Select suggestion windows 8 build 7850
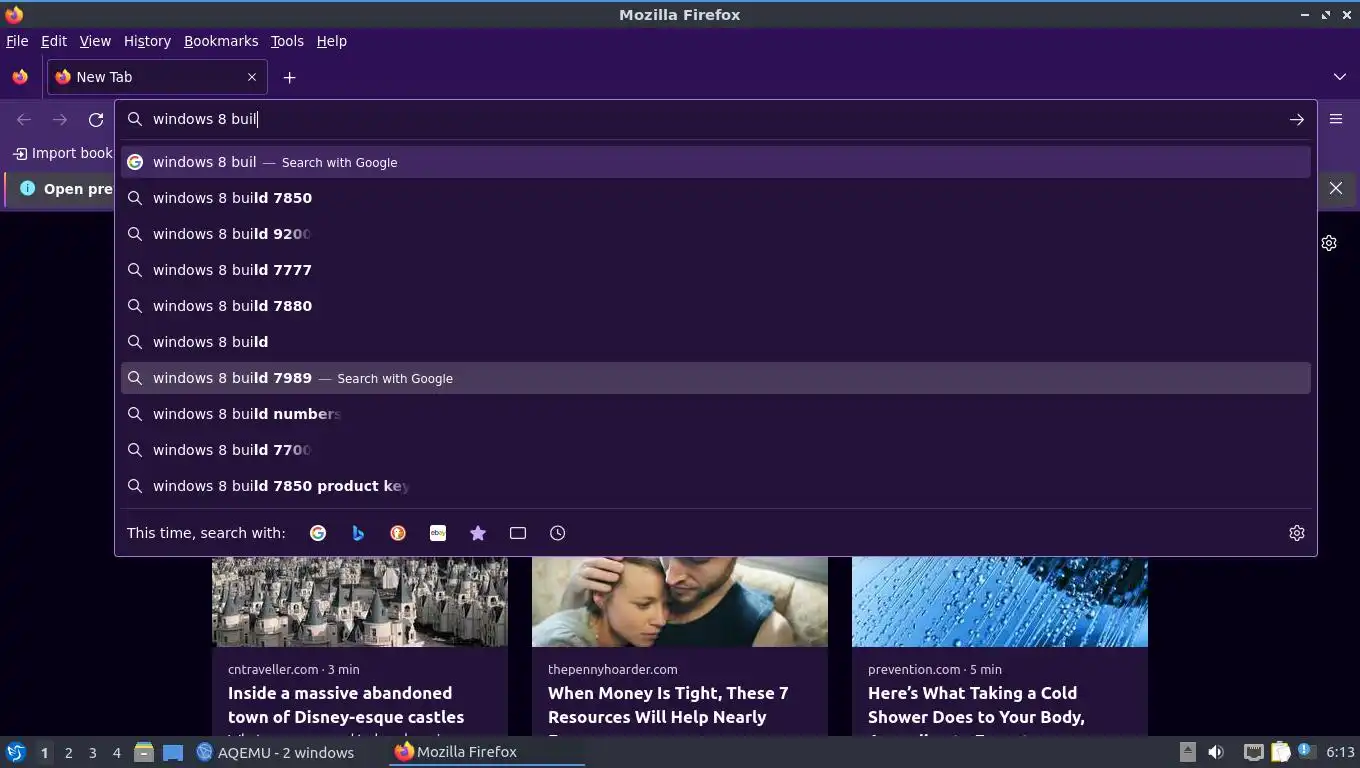The image size is (1360, 768). pyautogui.click(x=716, y=198)
